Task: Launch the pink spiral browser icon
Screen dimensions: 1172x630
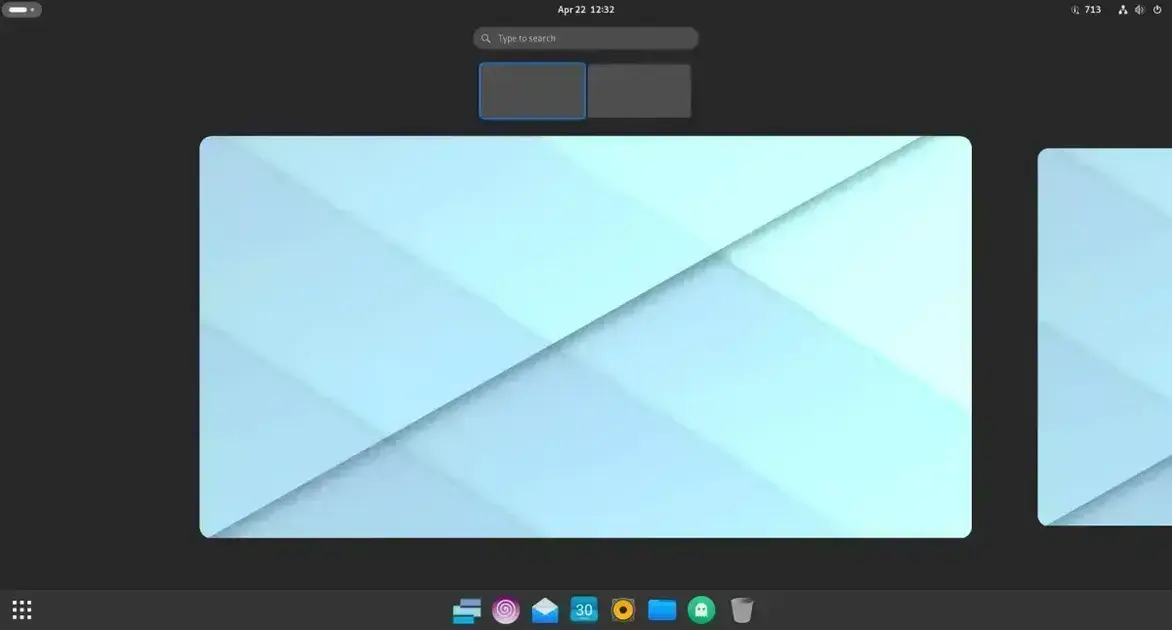Action: point(506,611)
